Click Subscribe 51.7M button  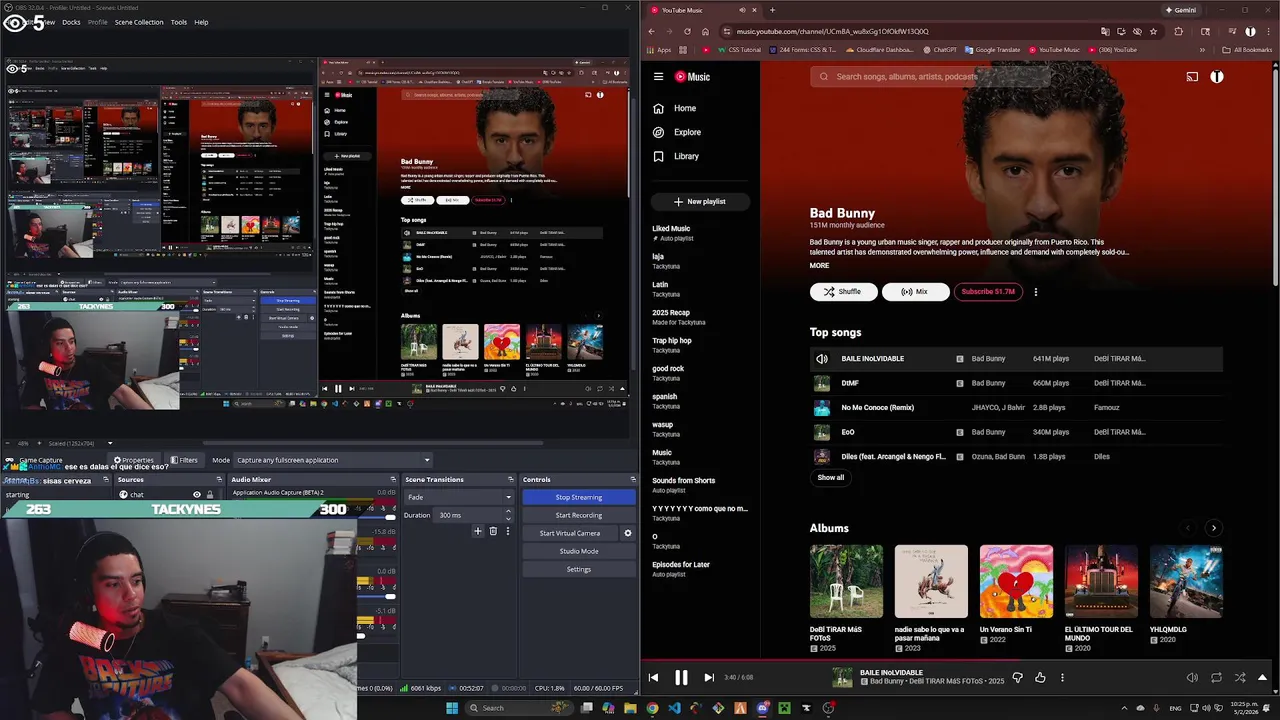[987, 292]
